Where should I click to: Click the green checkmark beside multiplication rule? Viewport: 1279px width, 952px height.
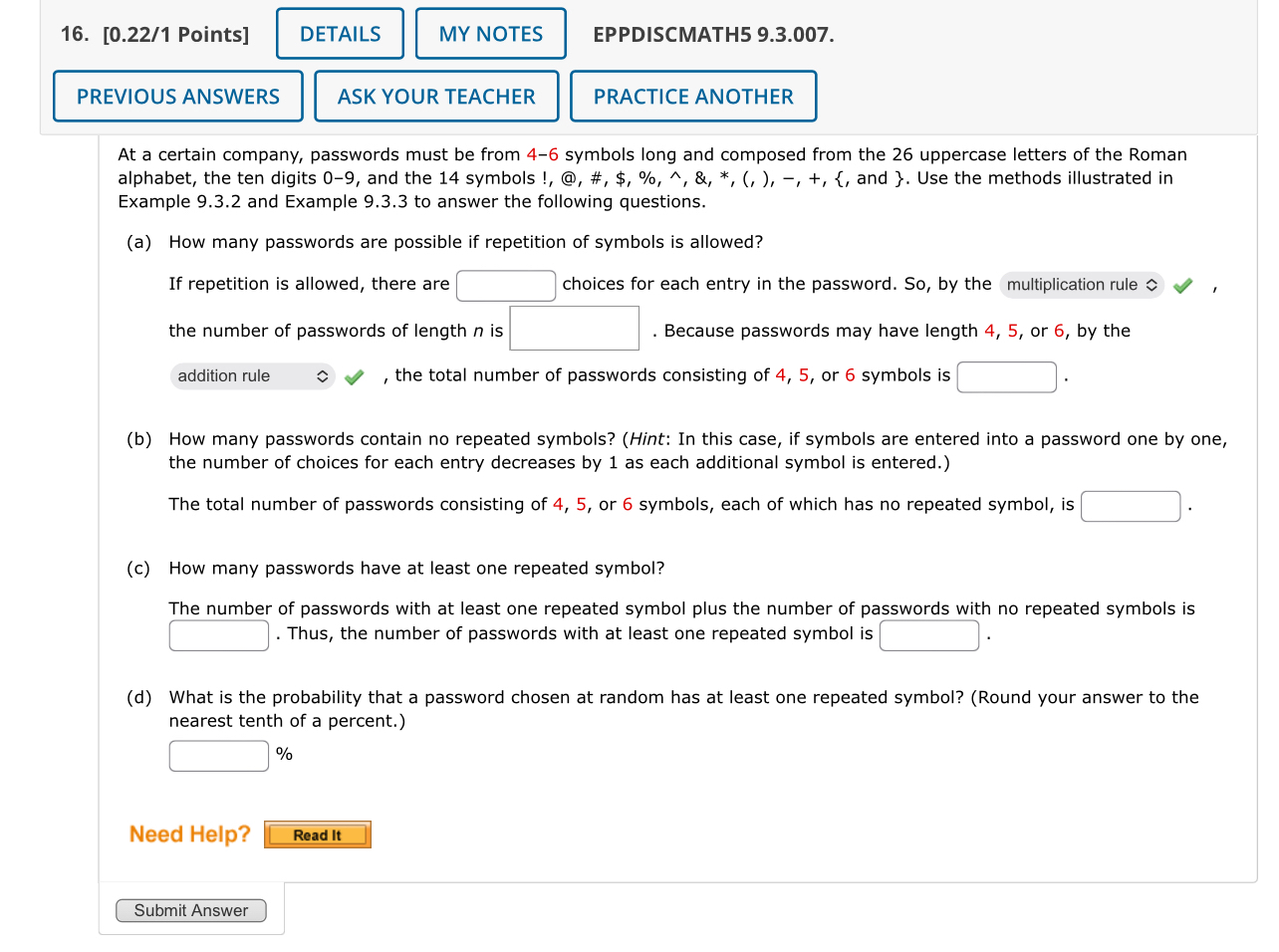click(1182, 285)
